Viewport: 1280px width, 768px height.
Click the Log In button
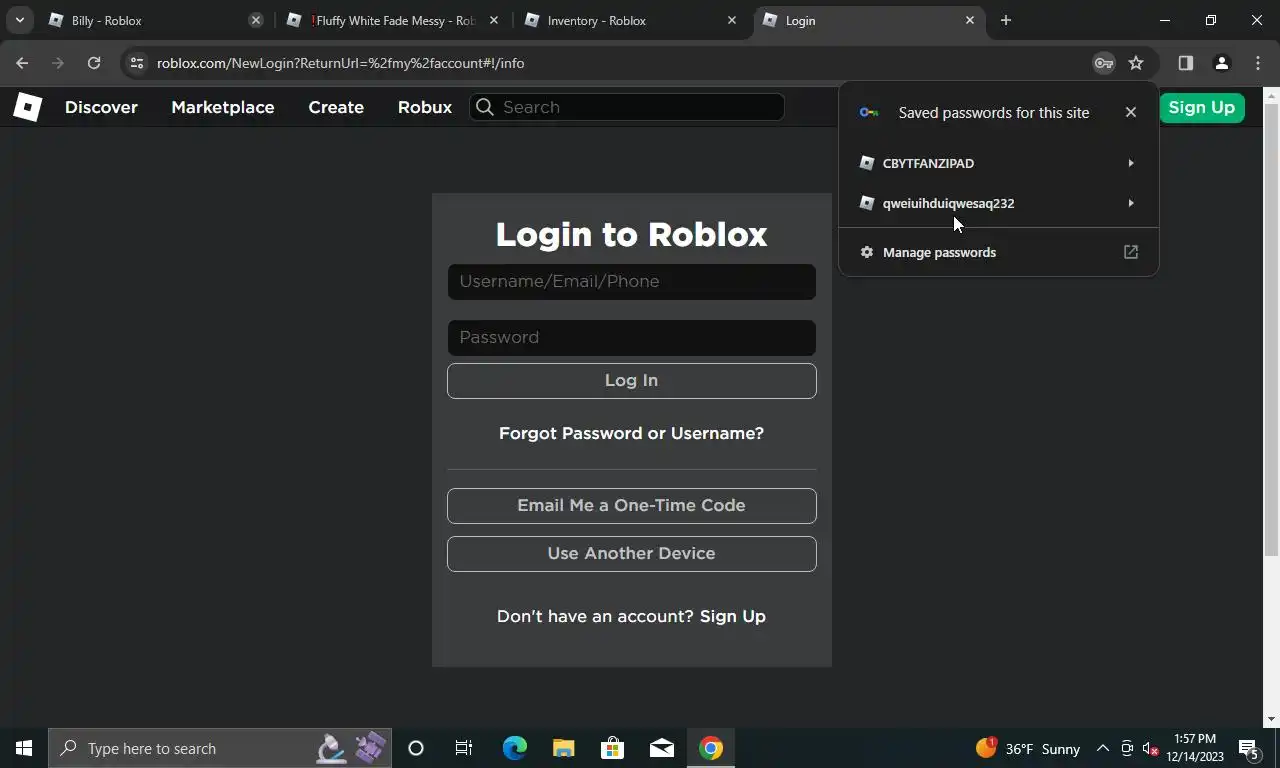point(632,381)
